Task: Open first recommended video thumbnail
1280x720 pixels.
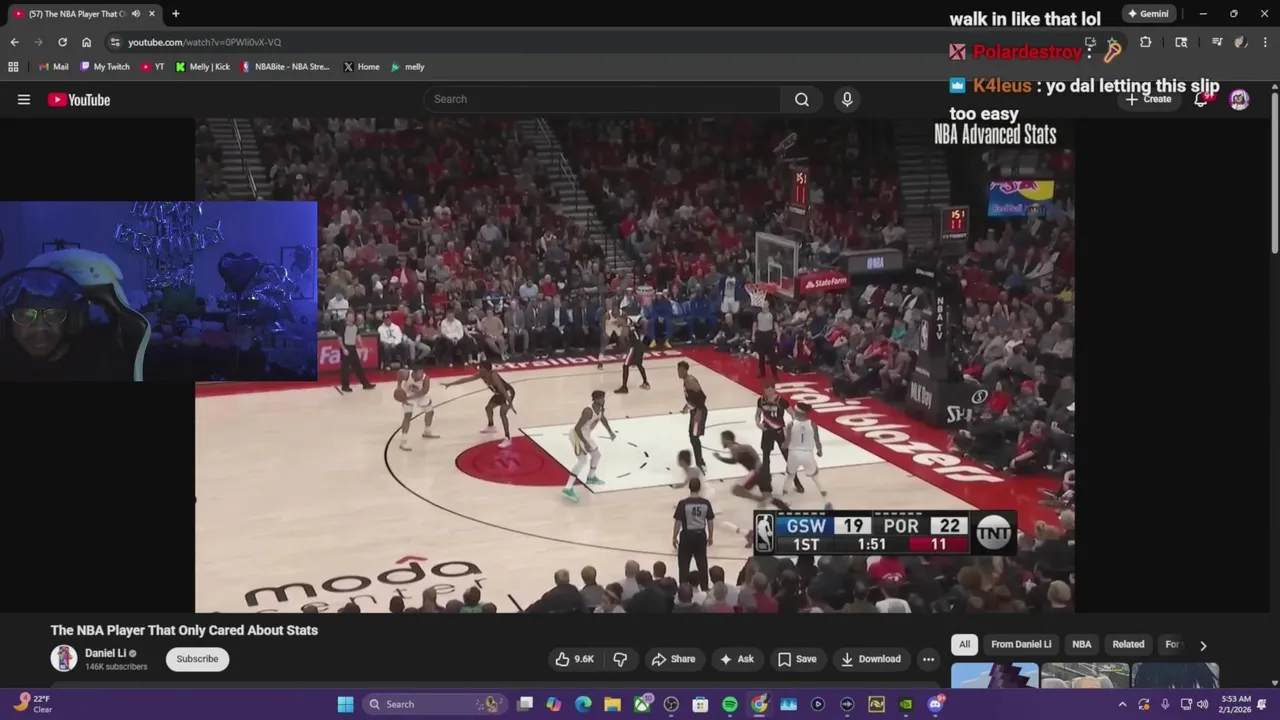Action: click(995, 676)
